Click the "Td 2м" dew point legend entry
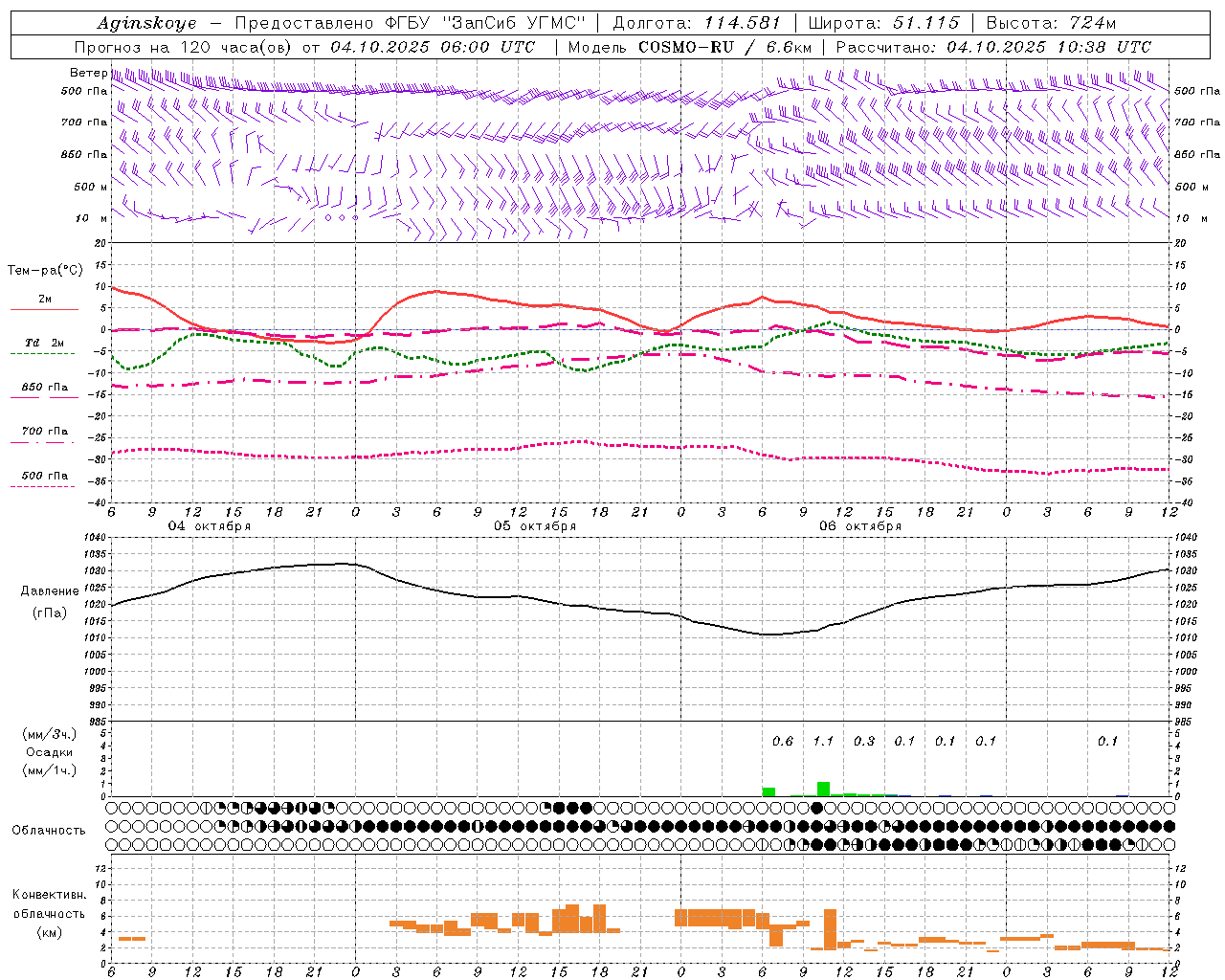 pos(45,343)
